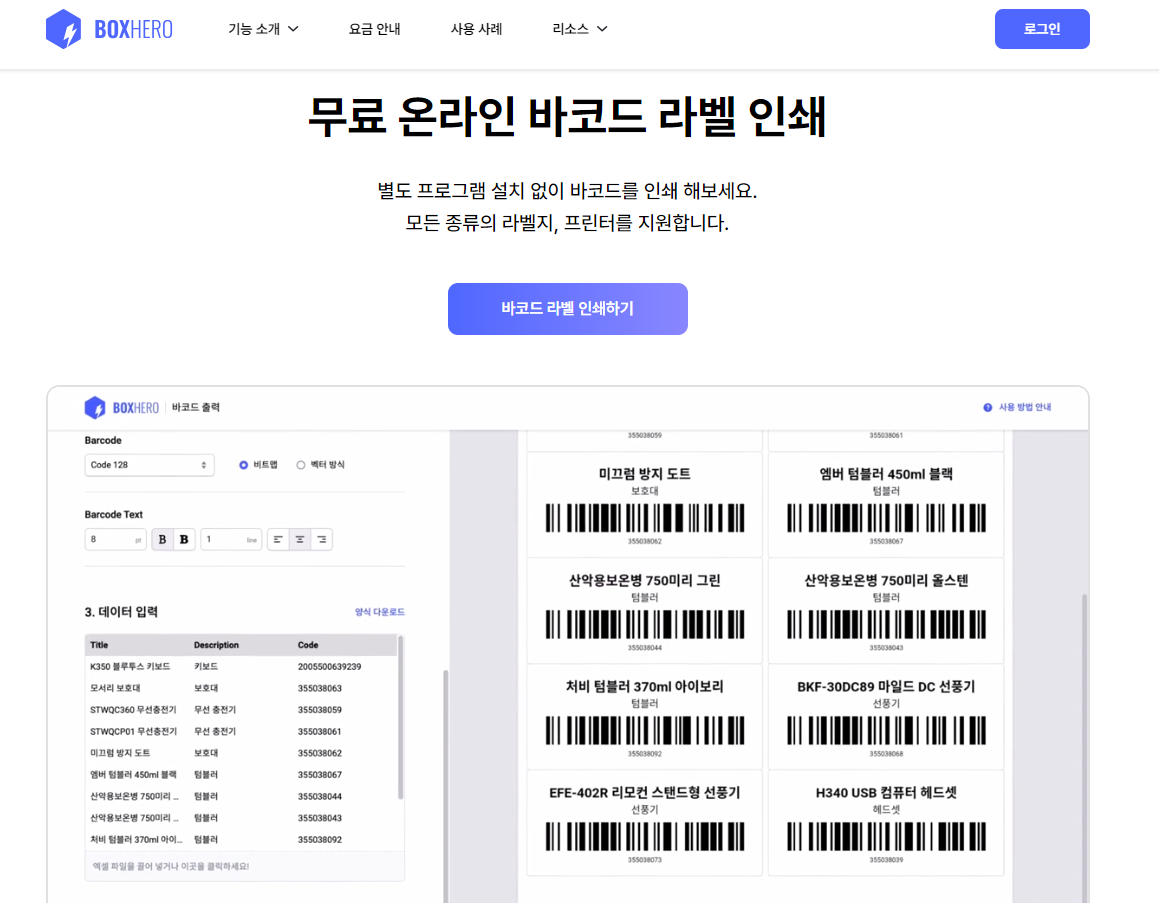Open 사용 방법 안내 help link
Image resolution: width=1159 pixels, height=903 pixels.
click(1024, 407)
